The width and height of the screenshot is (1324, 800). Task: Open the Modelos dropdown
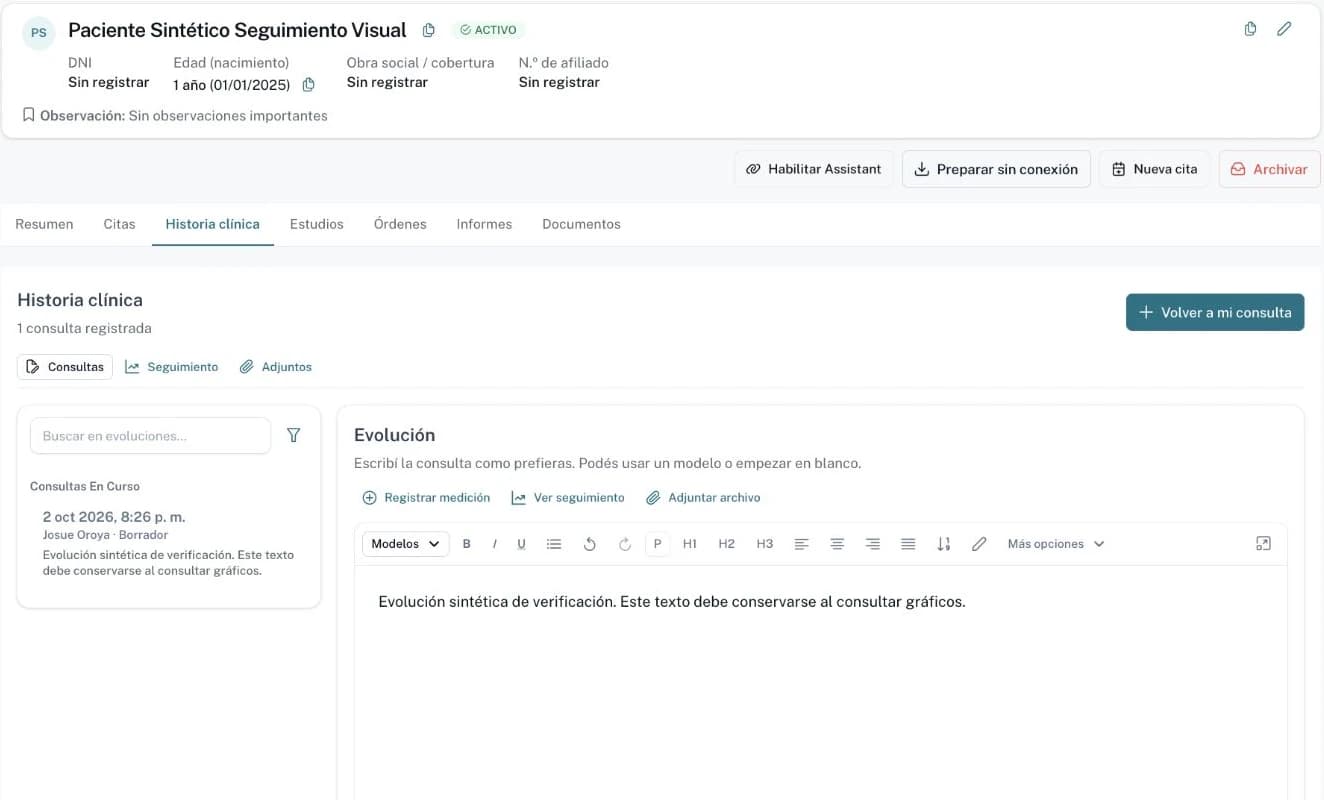click(x=405, y=544)
